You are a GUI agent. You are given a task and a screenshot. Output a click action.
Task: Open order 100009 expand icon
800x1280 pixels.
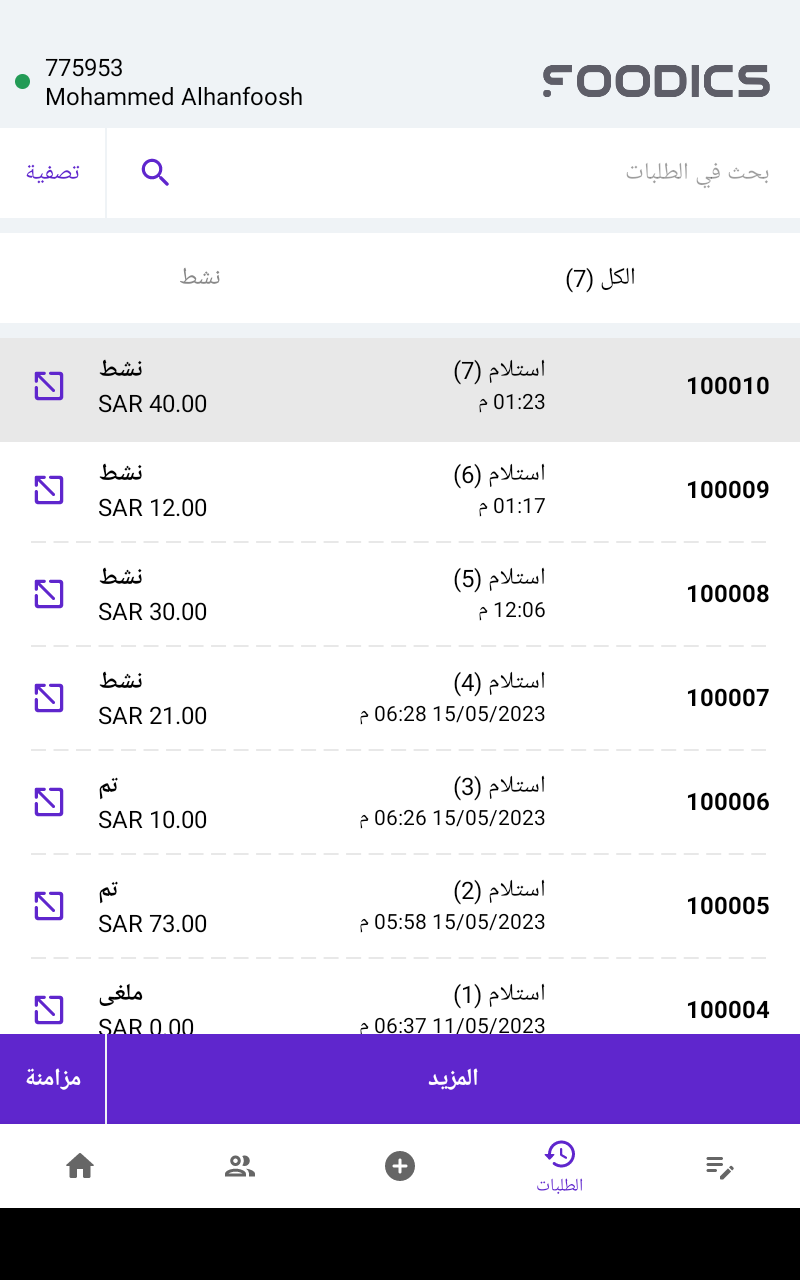(49, 490)
